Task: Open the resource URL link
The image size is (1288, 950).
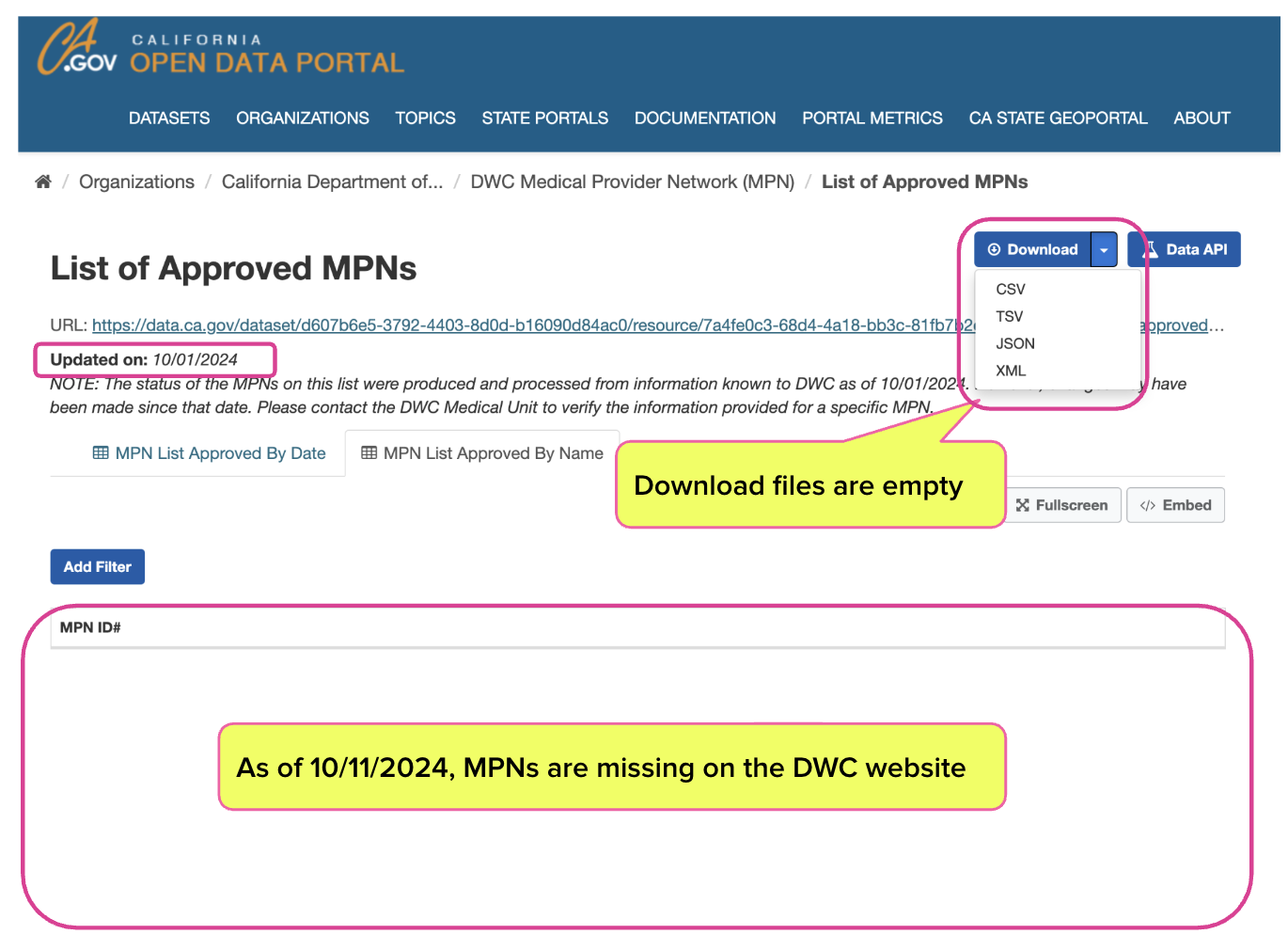Action: coord(533,325)
